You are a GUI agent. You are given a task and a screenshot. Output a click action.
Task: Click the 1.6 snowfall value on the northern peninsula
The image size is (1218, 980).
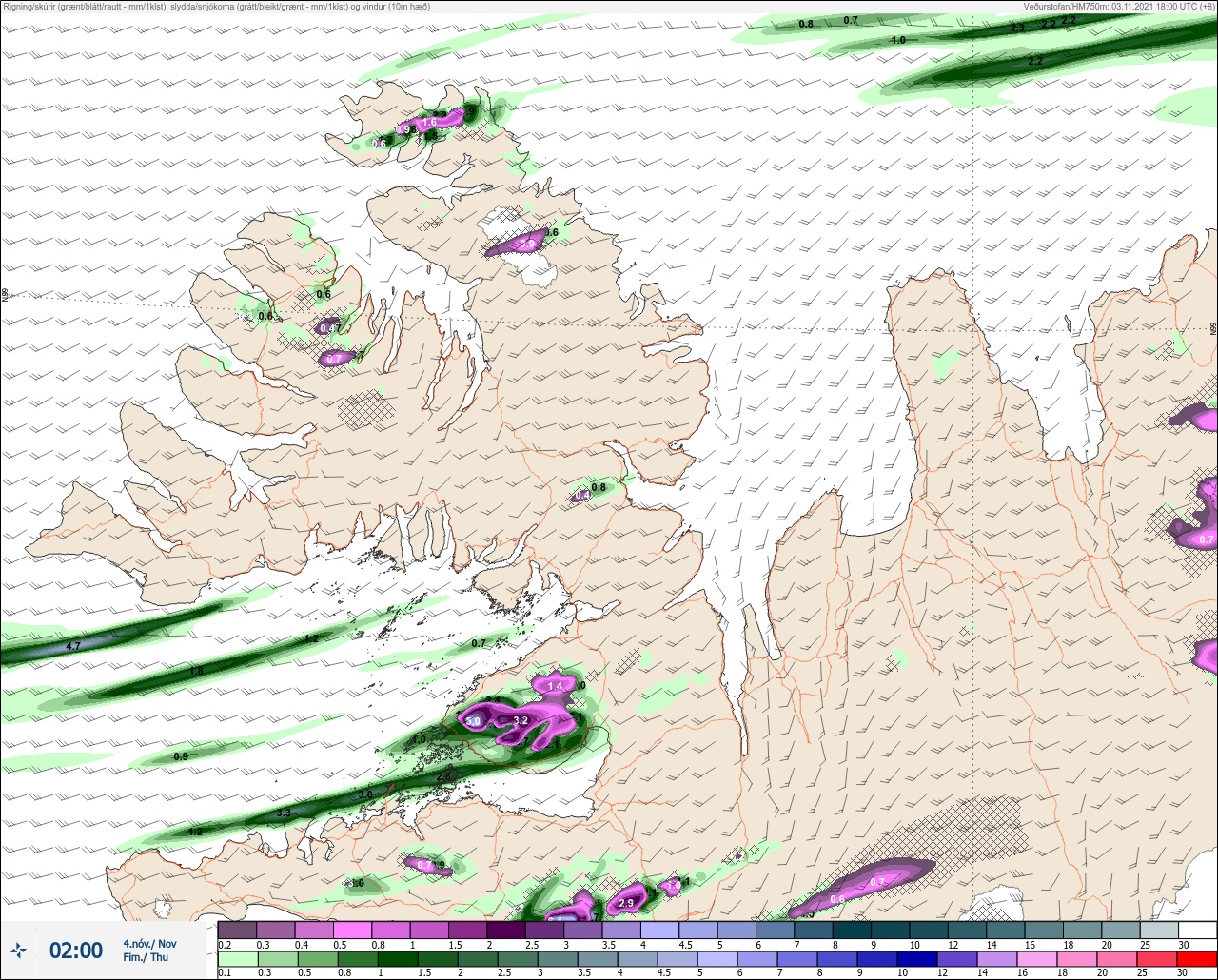[x=430, y=123]
